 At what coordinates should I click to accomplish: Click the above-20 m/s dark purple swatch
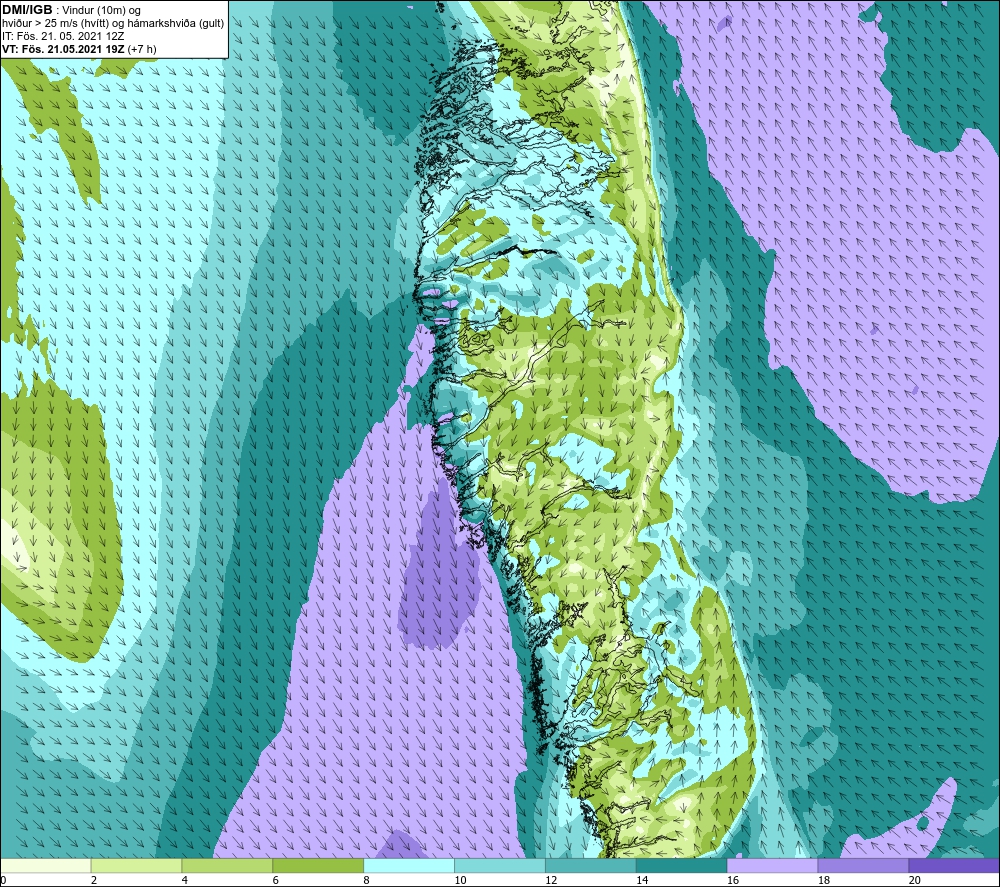click(953, 866)
